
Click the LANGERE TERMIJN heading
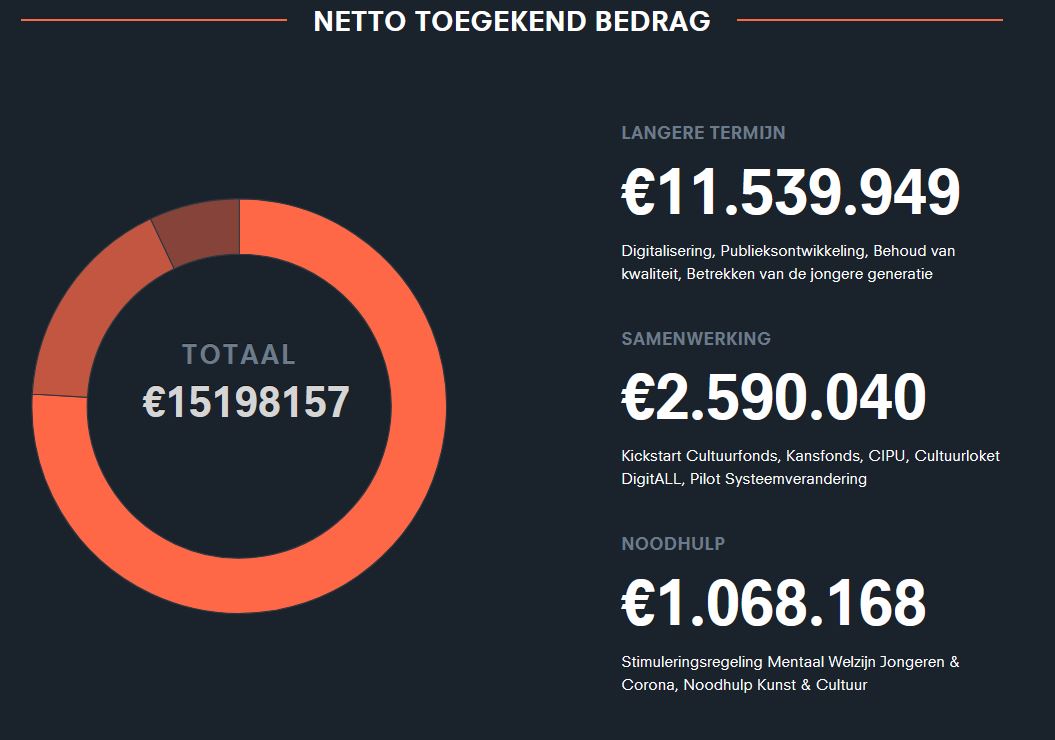(703, 133)
